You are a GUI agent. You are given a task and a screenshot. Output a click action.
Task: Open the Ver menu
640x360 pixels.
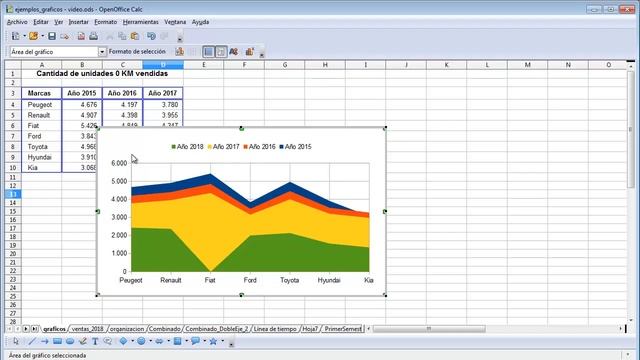coord(58,22)
